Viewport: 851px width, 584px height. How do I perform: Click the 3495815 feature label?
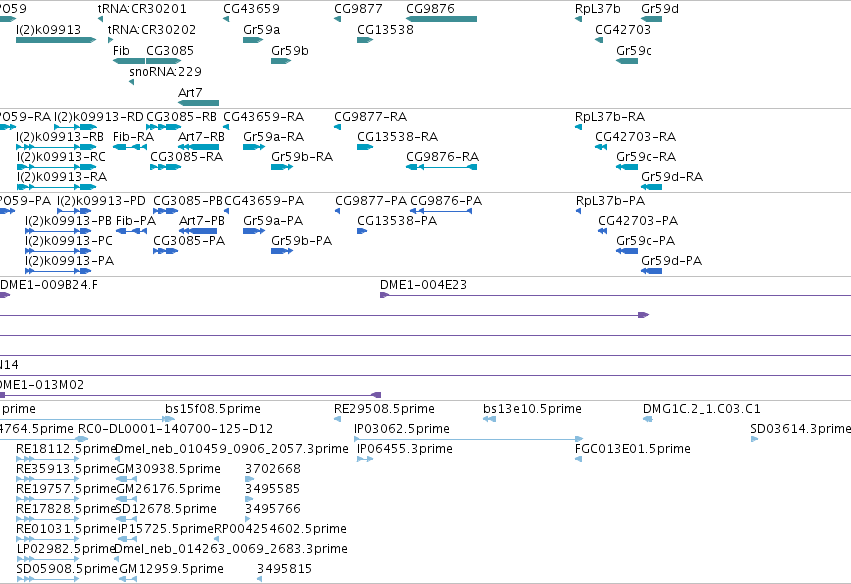[x=284, y=569]
